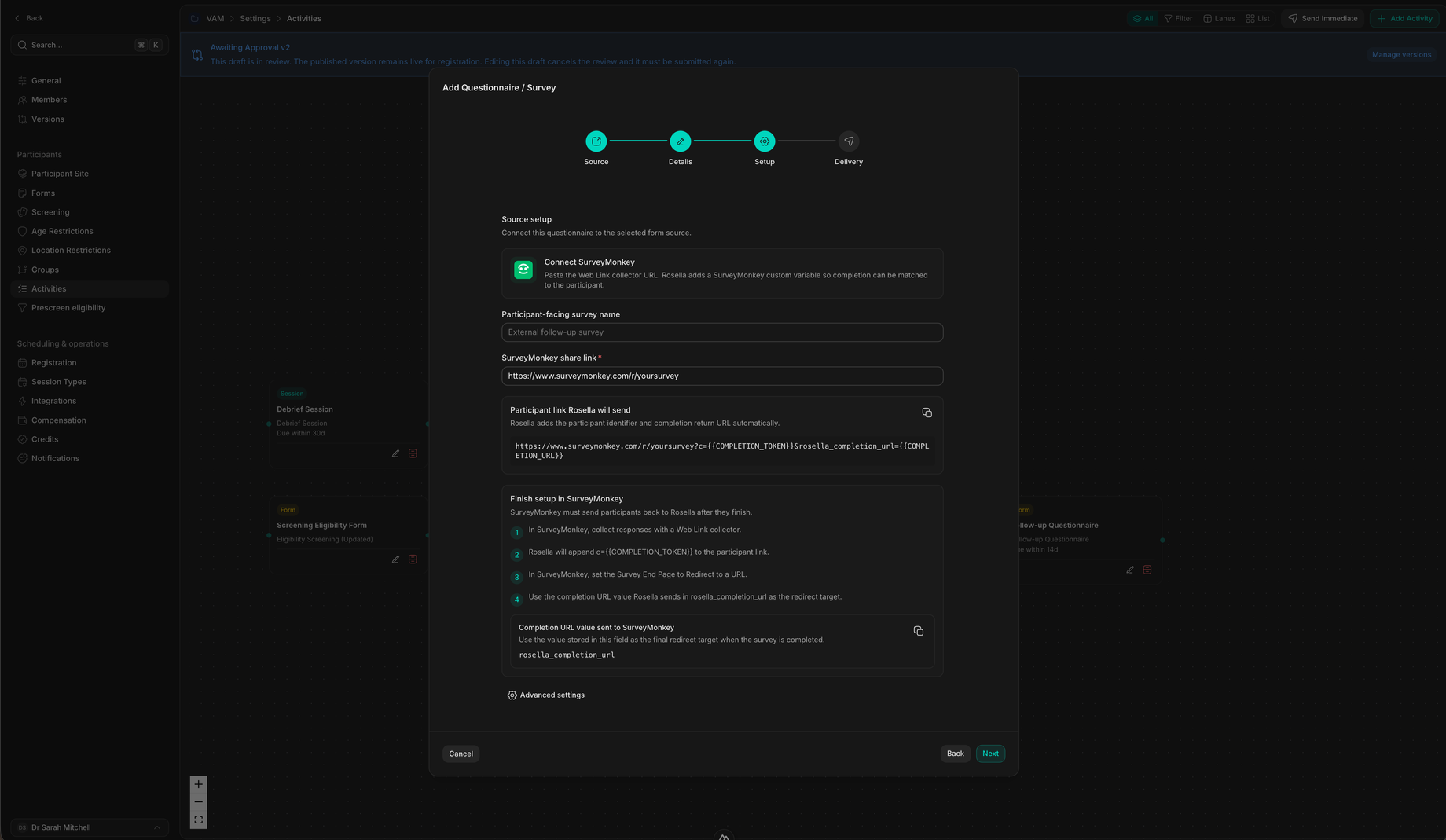Open Versions in sidebar
Screen dimensions: 1446x840
(x=90, y=119)
